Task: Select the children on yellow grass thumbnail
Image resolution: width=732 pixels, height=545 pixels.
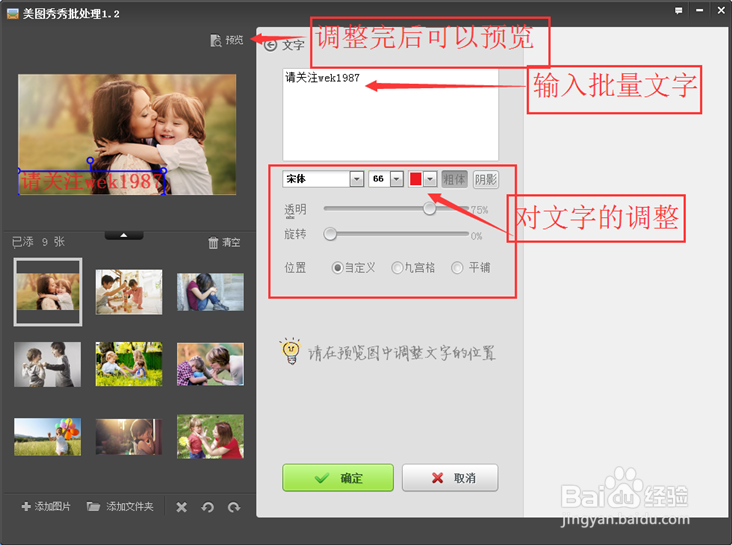Action: pos(129,364)
